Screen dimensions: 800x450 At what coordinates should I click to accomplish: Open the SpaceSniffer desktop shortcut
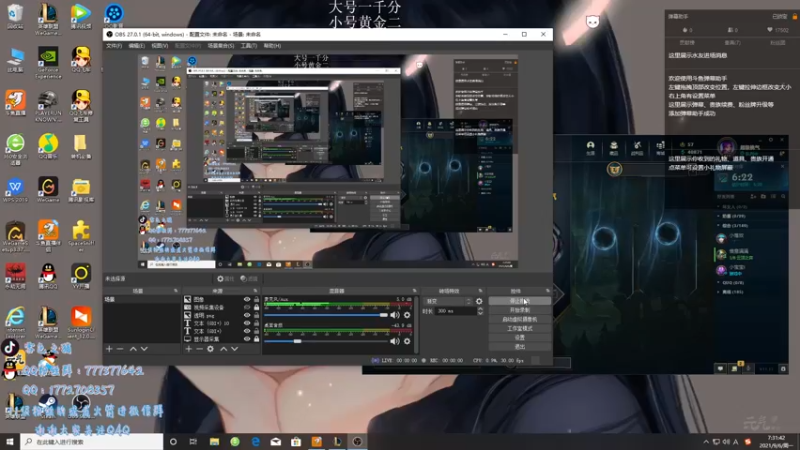[81, 236]
